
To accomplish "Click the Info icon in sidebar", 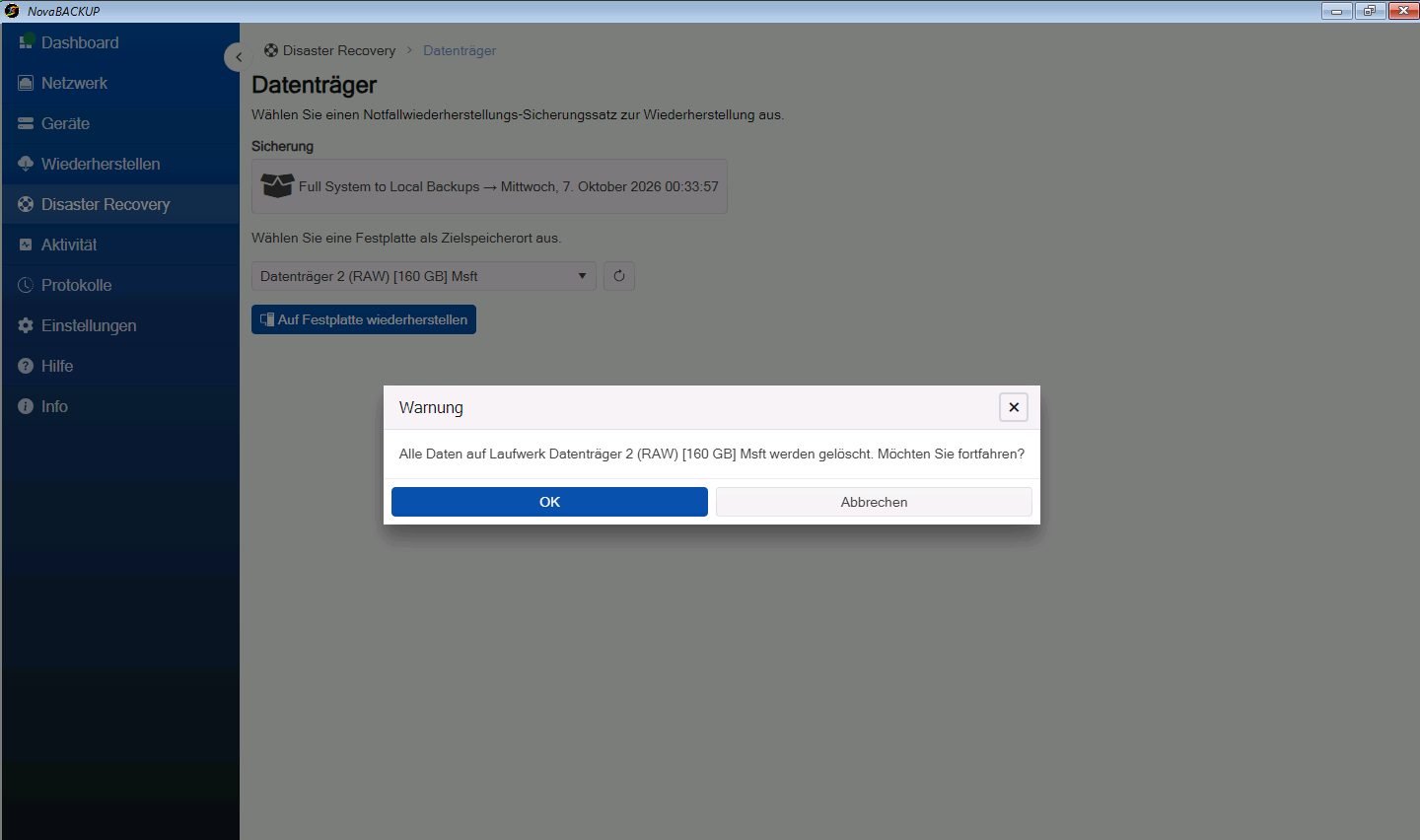I will click(26, 406).
